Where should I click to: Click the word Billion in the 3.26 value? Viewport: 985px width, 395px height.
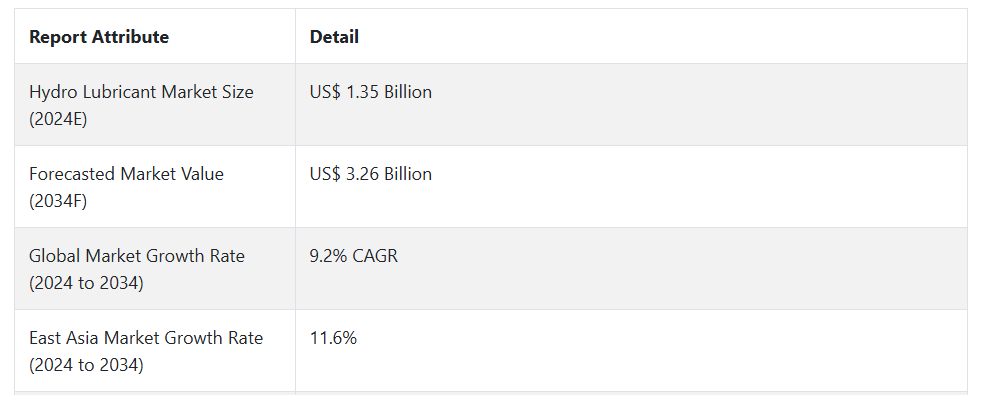coord(408,174)
